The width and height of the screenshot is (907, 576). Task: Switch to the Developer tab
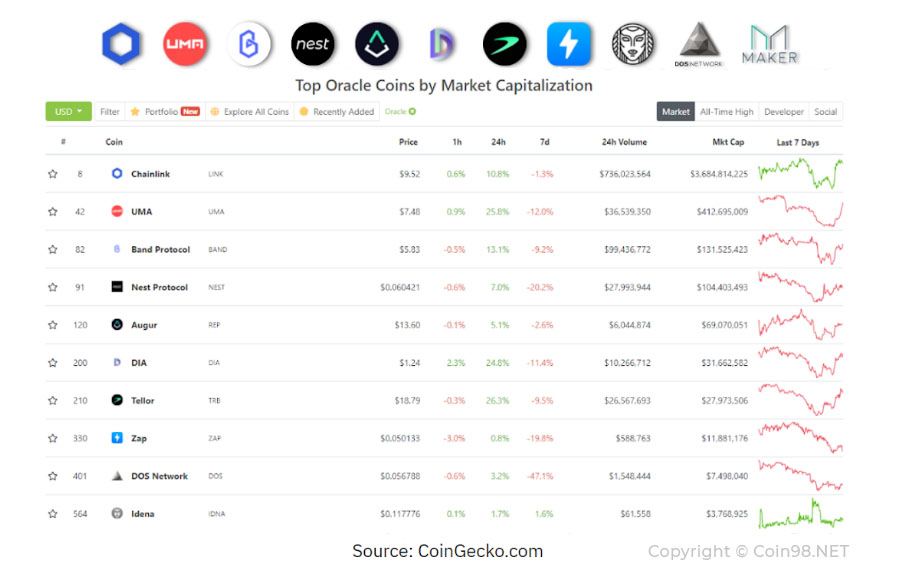(x=783, y=112)
